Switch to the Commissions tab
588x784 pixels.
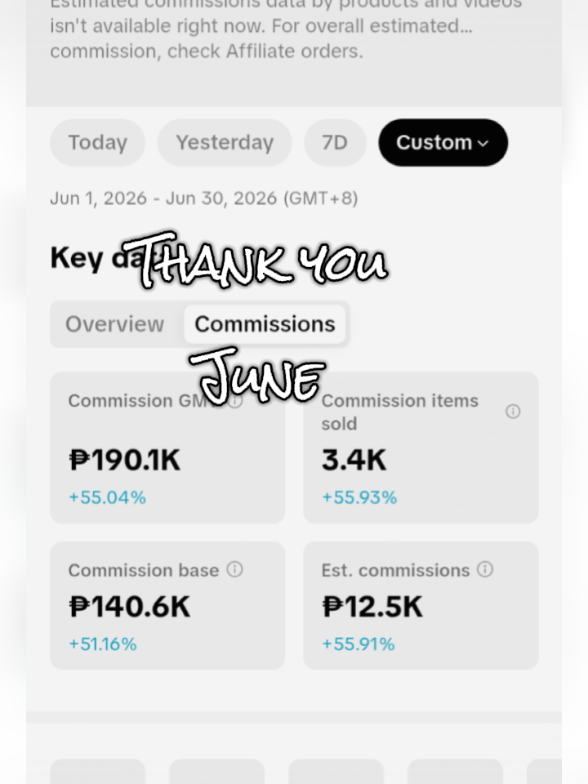[265, 324]
